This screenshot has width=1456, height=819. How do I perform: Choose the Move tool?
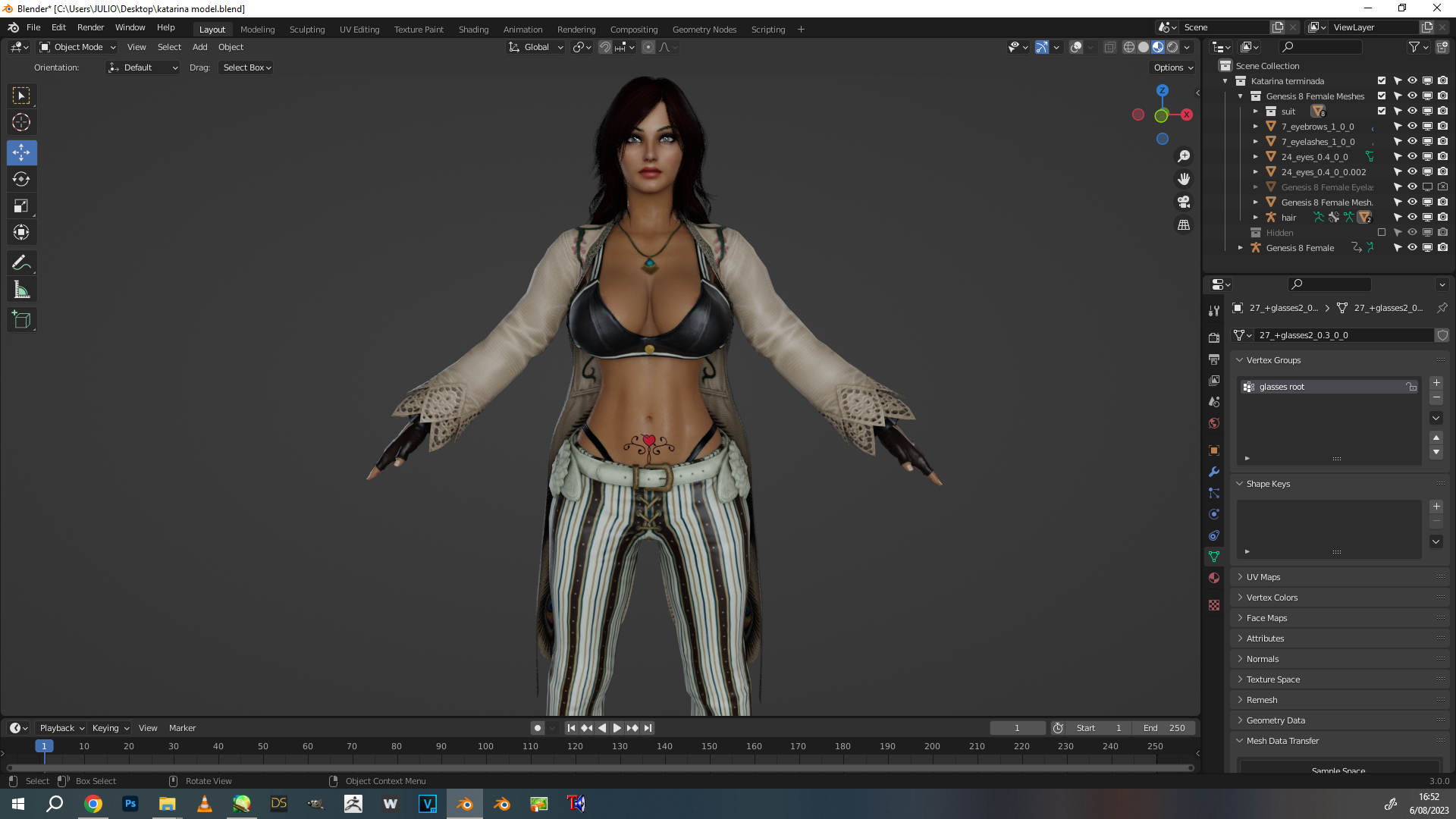tap(21, 152)
